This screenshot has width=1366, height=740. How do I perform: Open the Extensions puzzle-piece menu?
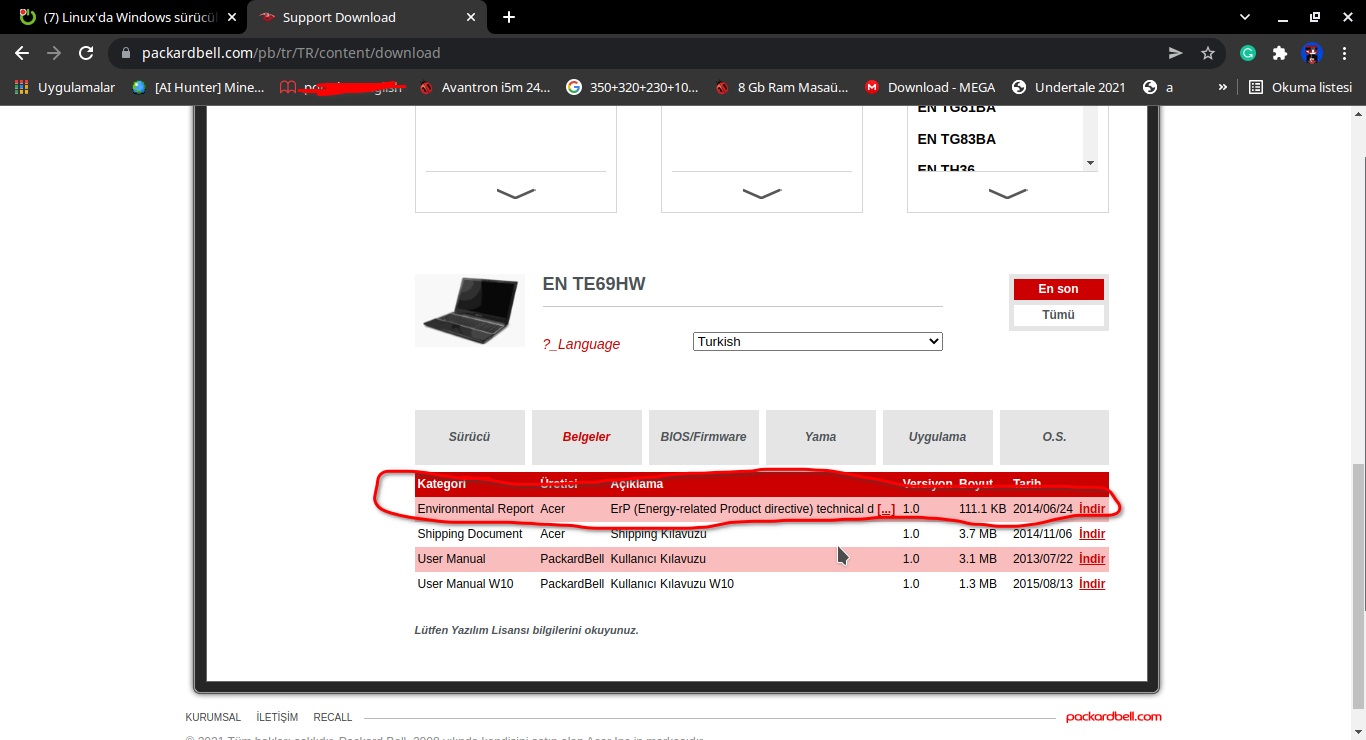coord(1280,53)
